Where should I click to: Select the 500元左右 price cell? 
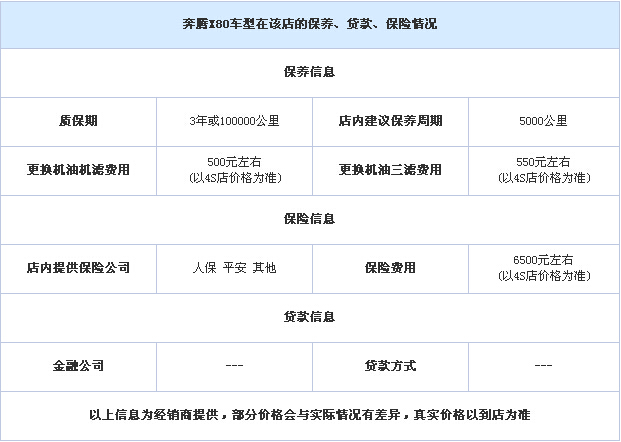234,170
